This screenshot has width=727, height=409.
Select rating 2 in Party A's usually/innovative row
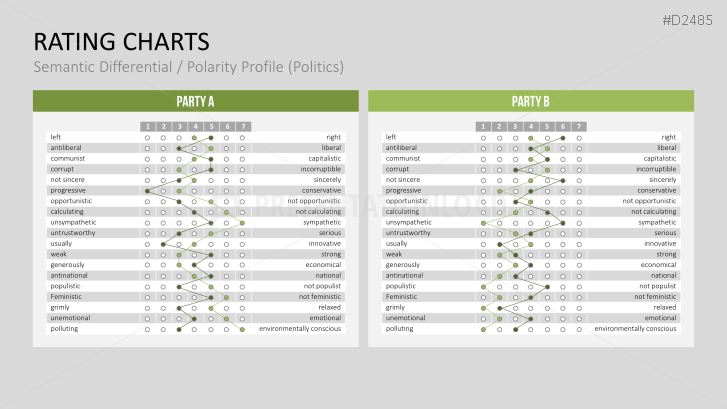click(163, 243)
